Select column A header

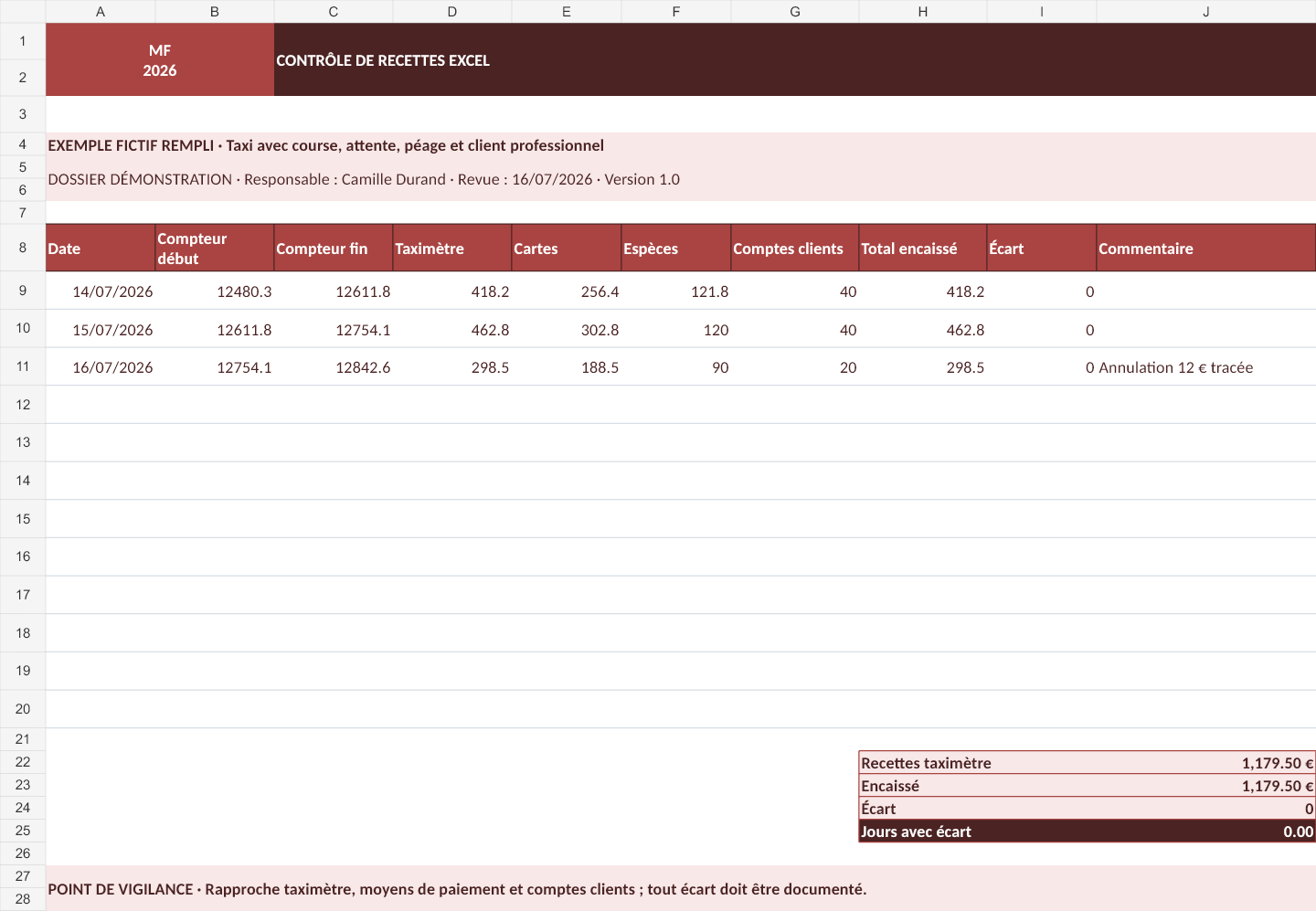101,11
